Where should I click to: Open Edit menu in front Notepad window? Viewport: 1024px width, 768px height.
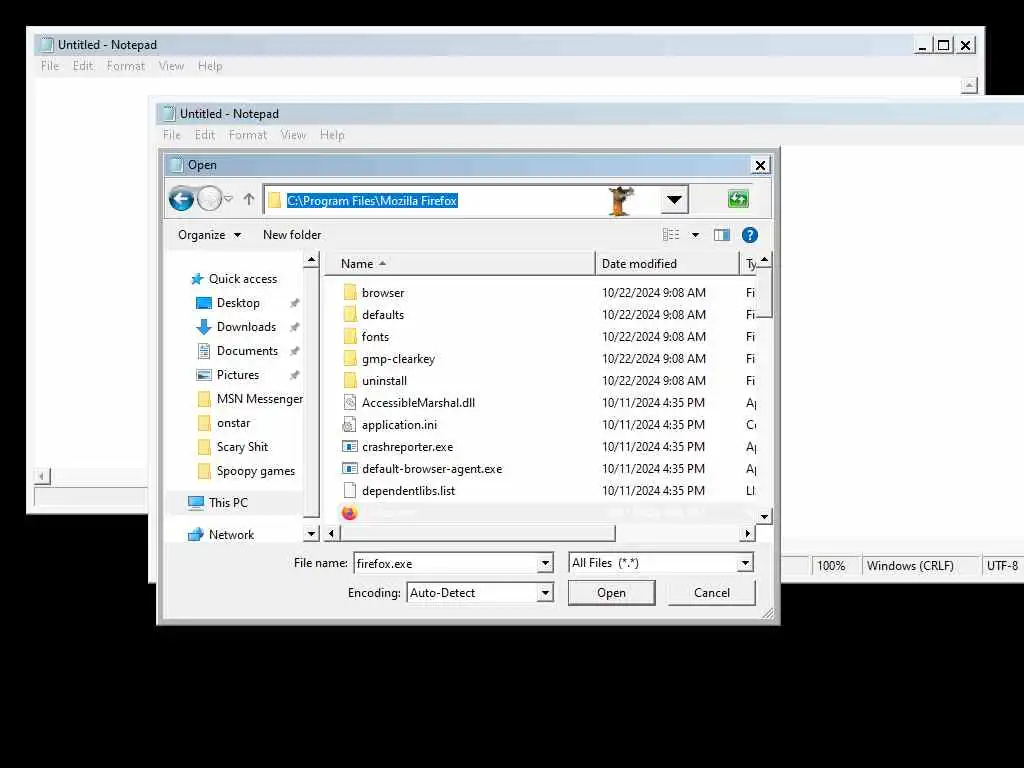click(x=204, y=135)
